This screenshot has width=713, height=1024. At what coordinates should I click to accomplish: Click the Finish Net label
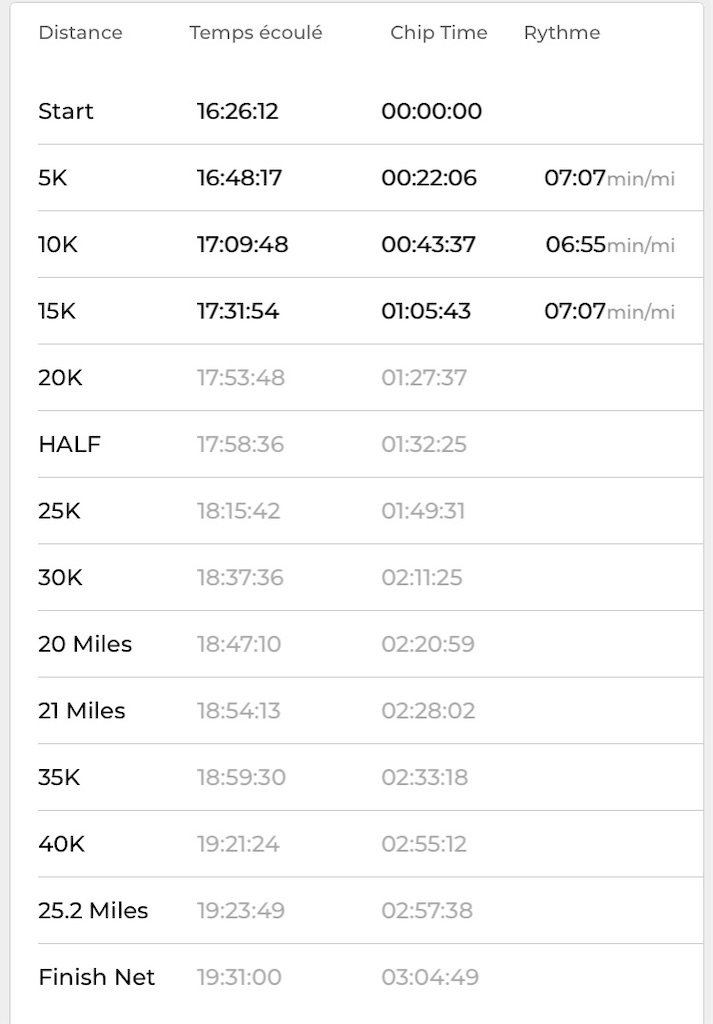tap(97, 977)
